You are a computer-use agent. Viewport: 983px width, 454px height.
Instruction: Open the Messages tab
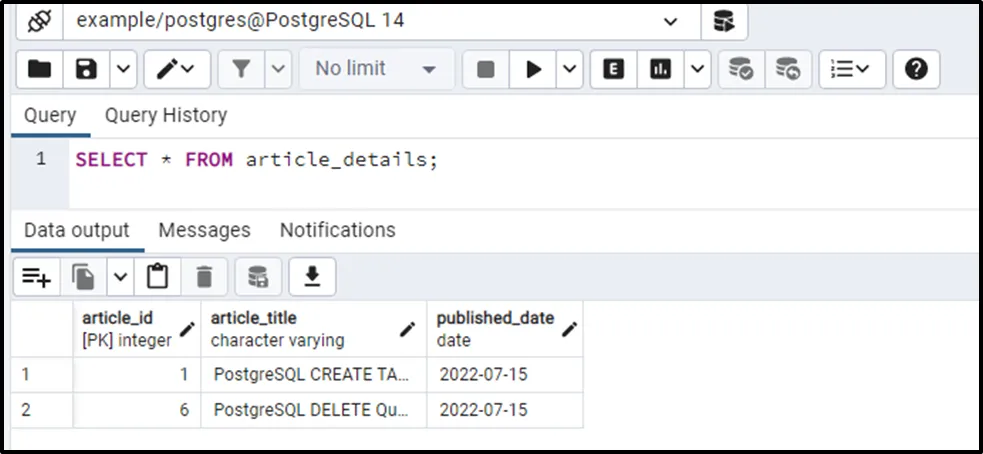[x=204, y=230]
